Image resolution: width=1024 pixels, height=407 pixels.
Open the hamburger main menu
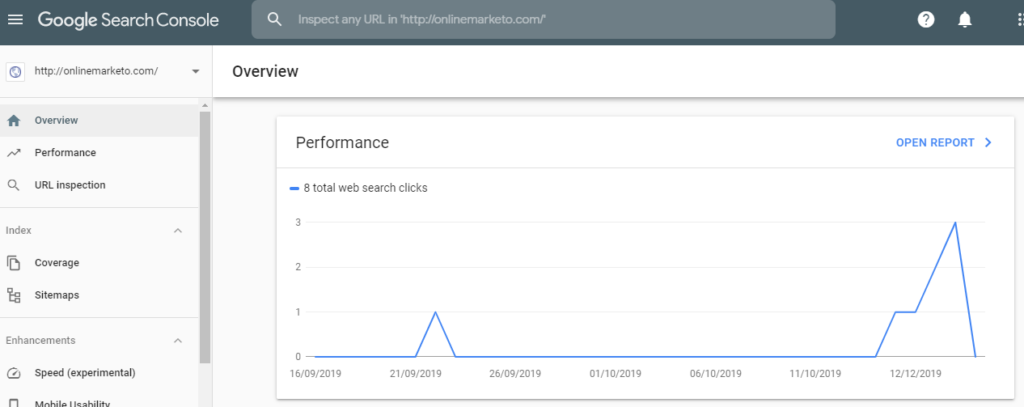tap(15, 19)
